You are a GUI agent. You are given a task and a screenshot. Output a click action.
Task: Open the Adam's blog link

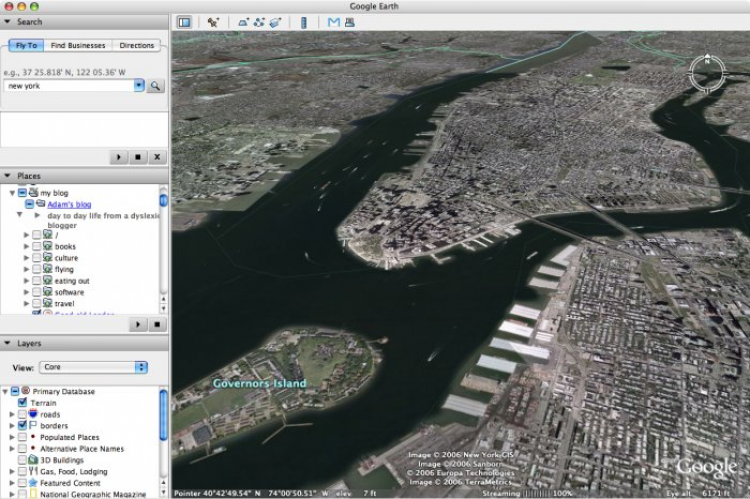pyautogui.click(x=69, y=204)
